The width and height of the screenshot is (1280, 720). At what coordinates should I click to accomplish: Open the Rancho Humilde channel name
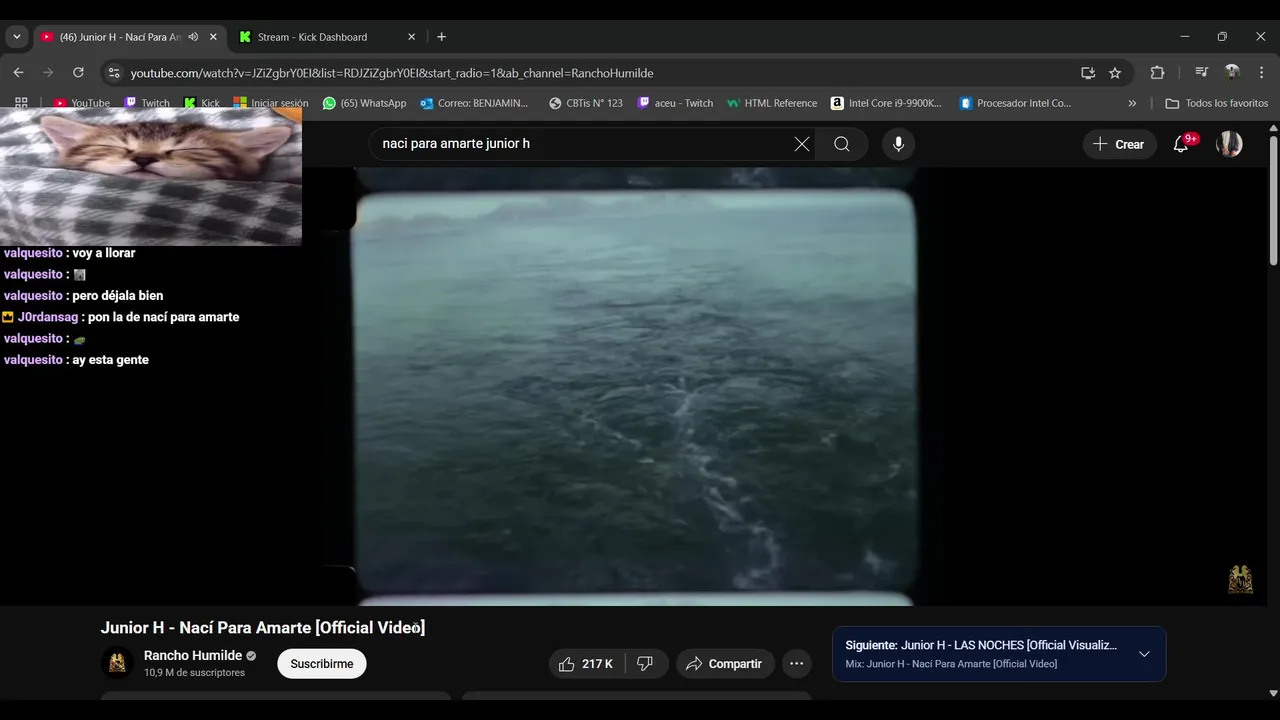click(x=193, y=656)
